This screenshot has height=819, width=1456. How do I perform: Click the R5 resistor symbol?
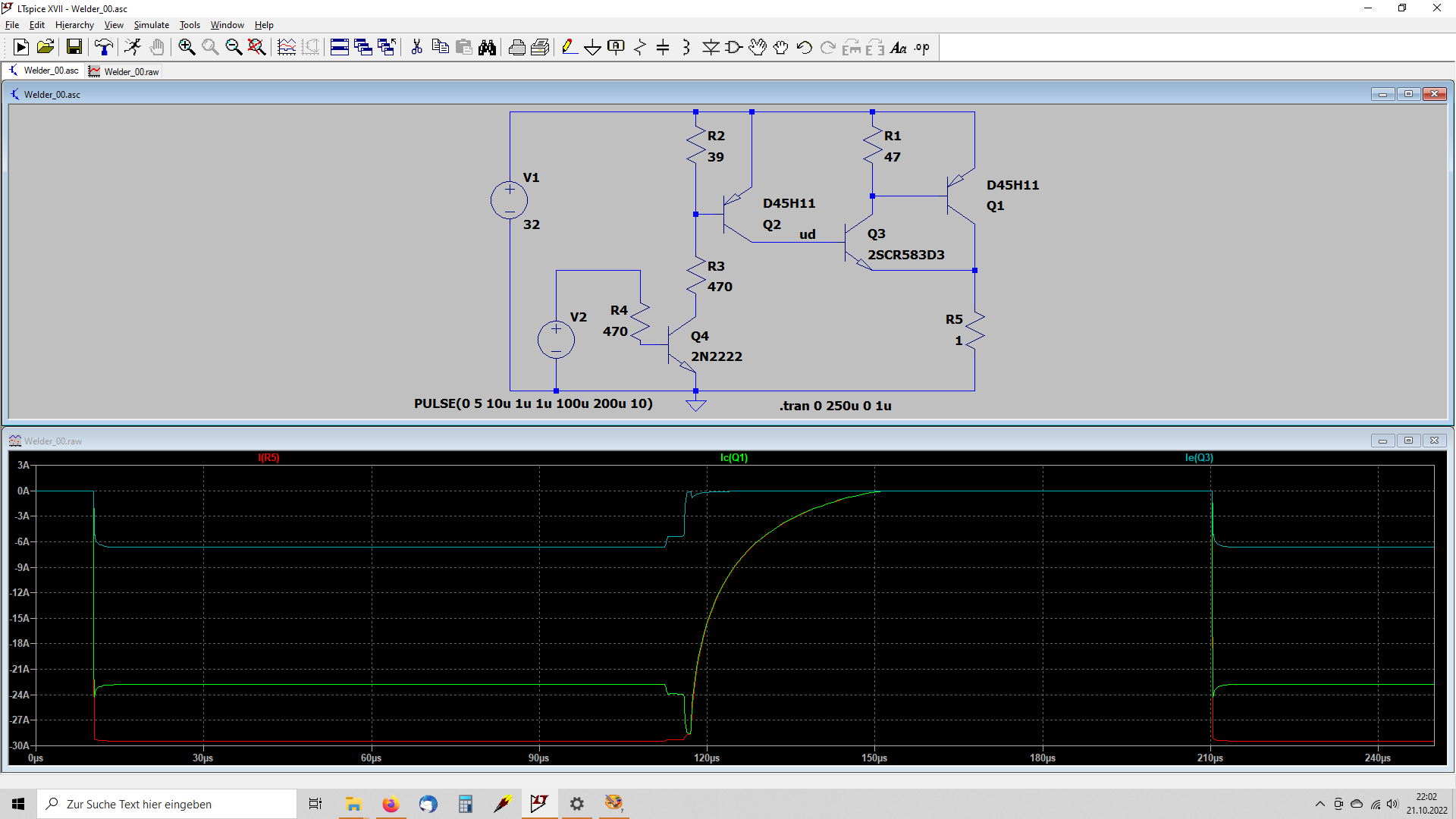point(975,329)
